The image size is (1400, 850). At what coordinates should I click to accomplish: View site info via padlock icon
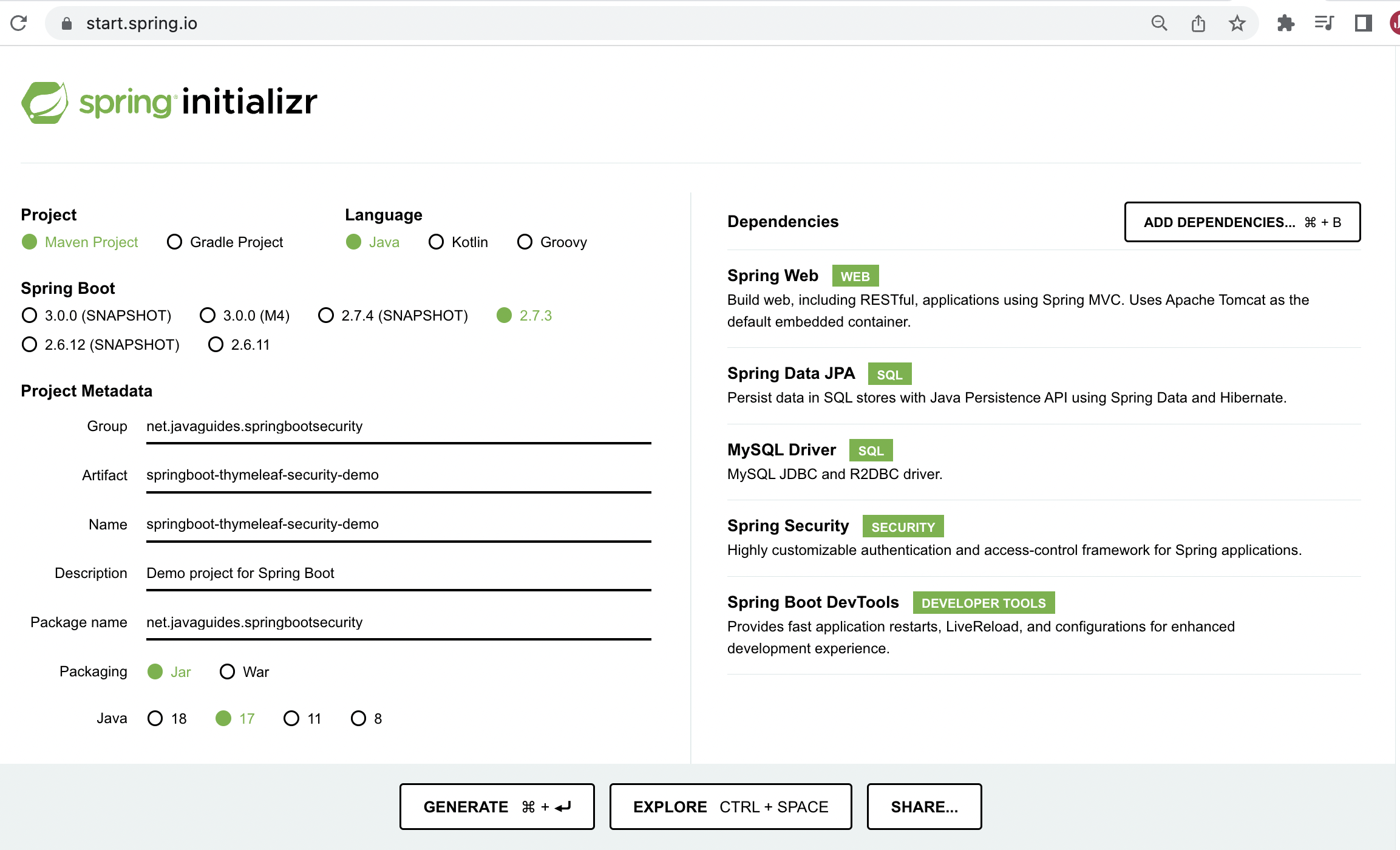(67, 23)
